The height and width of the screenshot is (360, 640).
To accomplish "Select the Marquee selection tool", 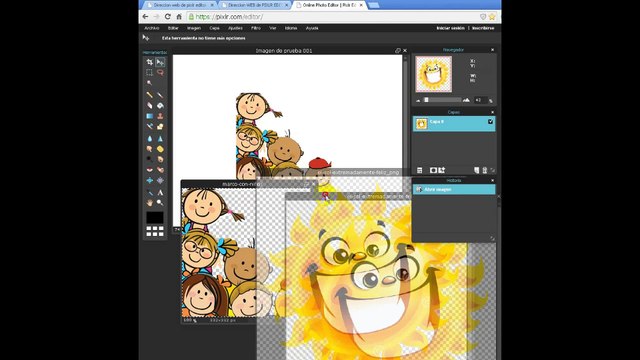I will pos(149,72).
